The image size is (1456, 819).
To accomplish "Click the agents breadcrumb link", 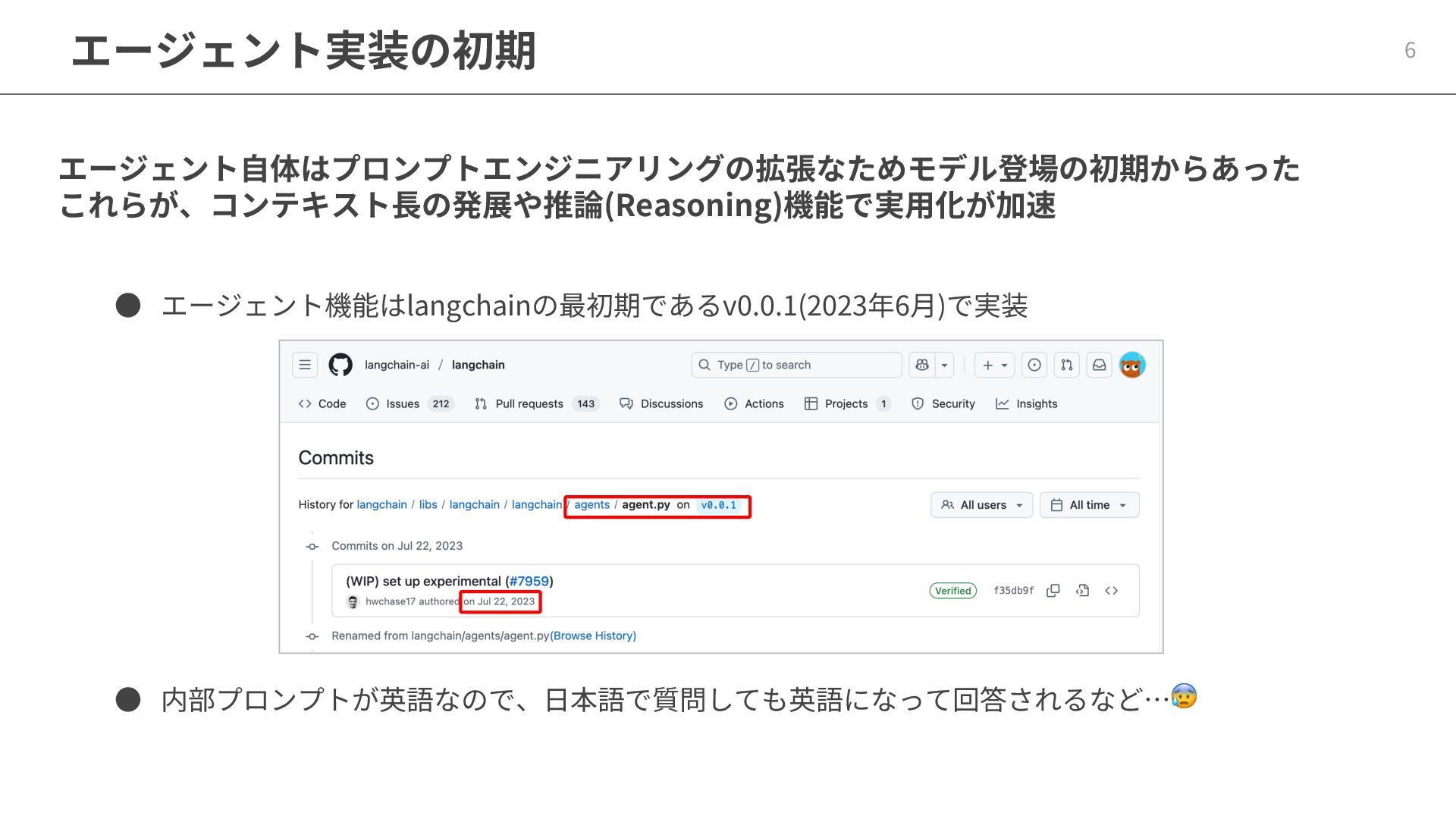I will click(x=591, y=504).
